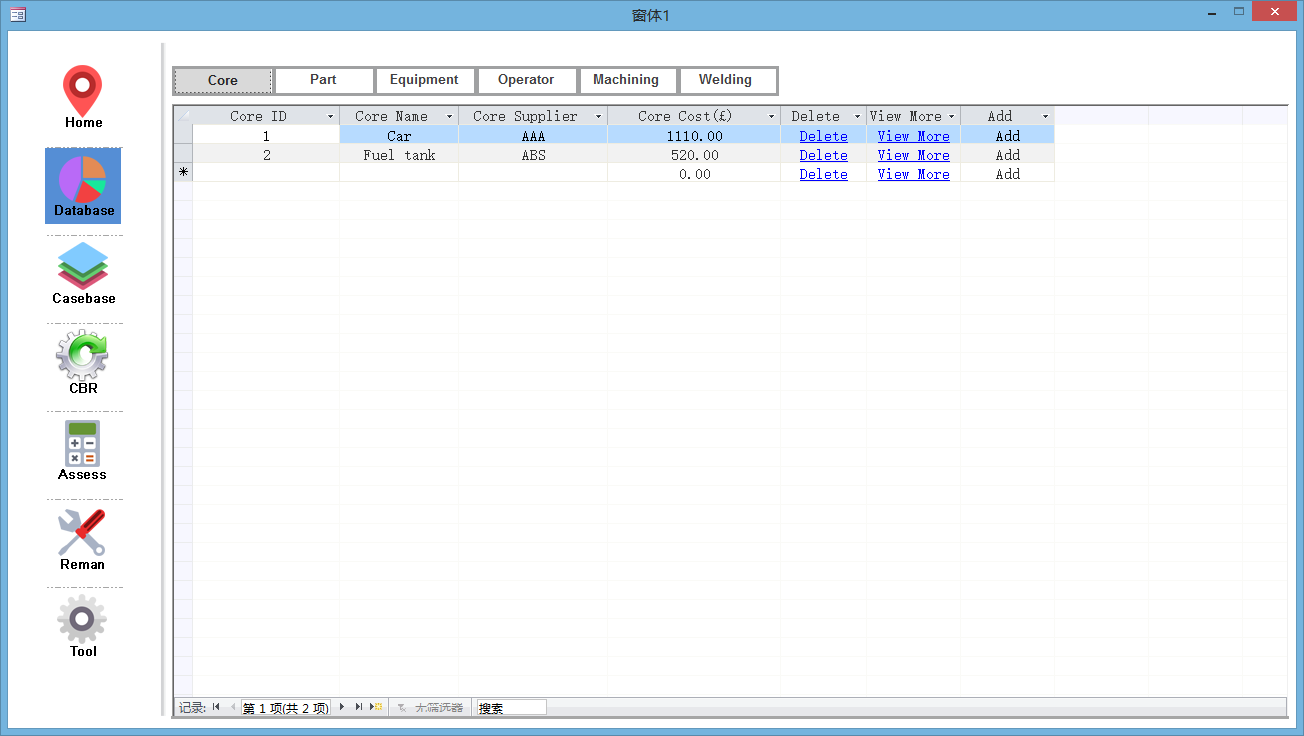Open Delete column header dropdown arrow
This screenshot has width=1304, height=736.
(x=857, y=117)
